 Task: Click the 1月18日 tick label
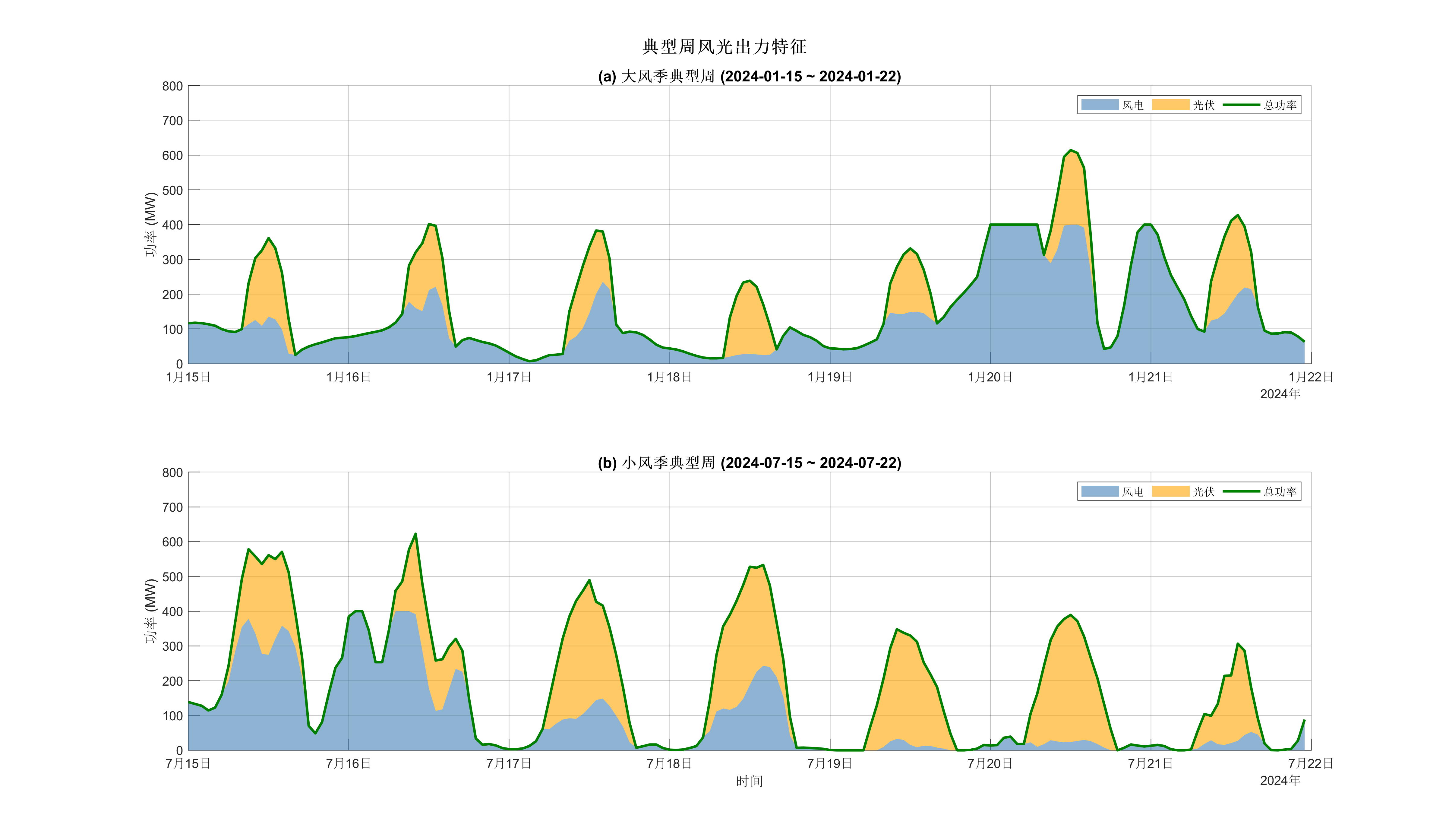669,377
